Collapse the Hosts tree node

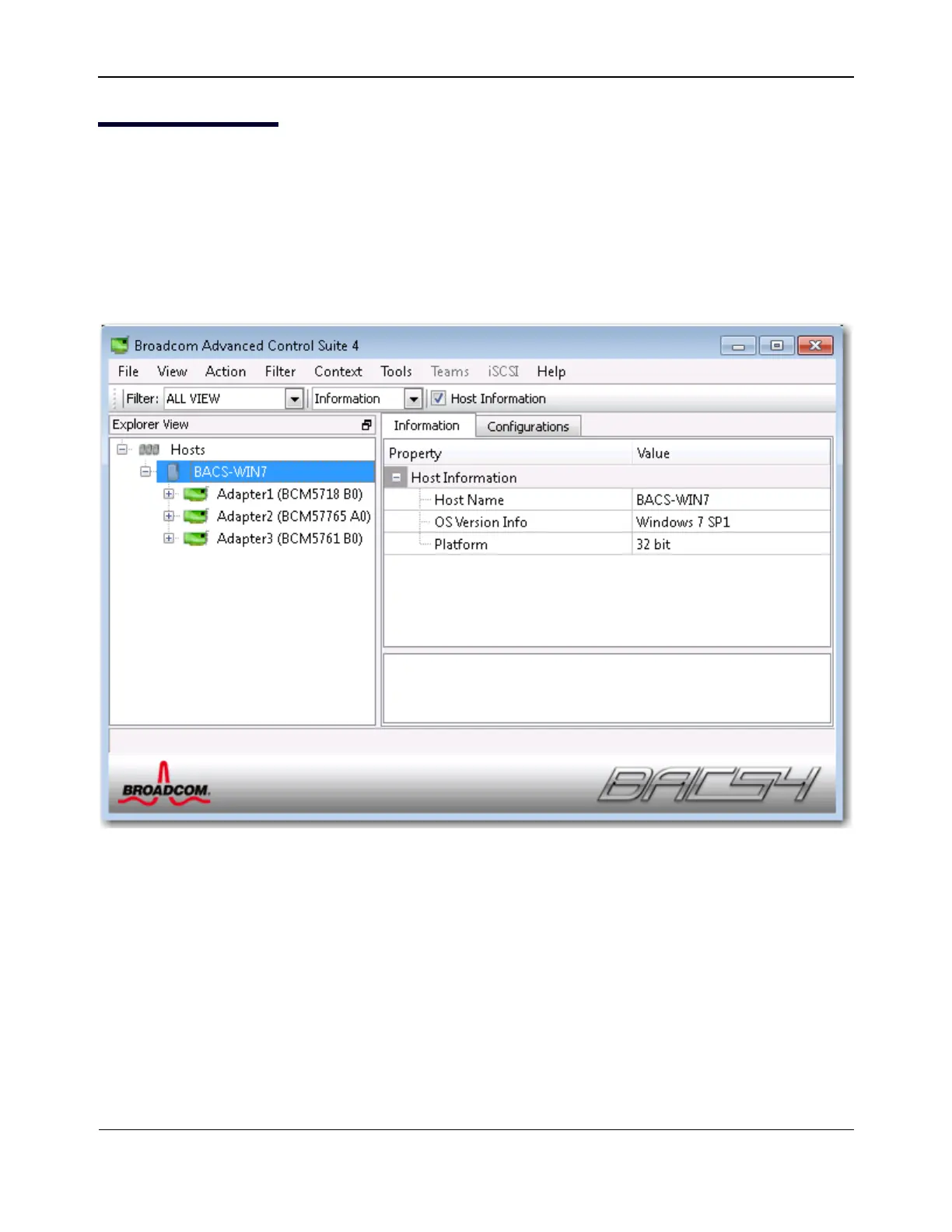[x=122, y=450]
